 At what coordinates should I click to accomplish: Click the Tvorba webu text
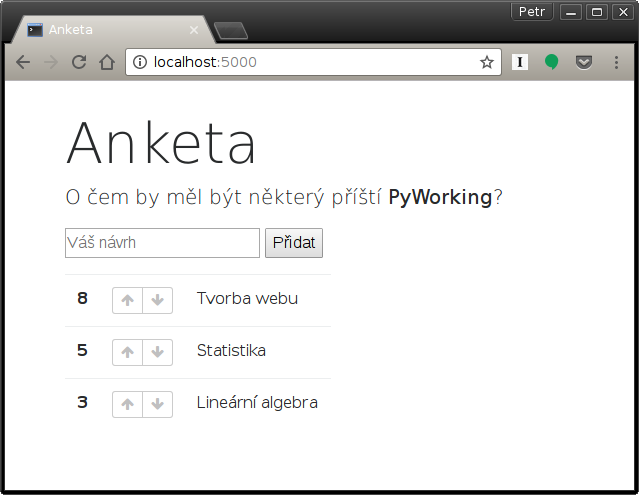(x=247, y=299)
